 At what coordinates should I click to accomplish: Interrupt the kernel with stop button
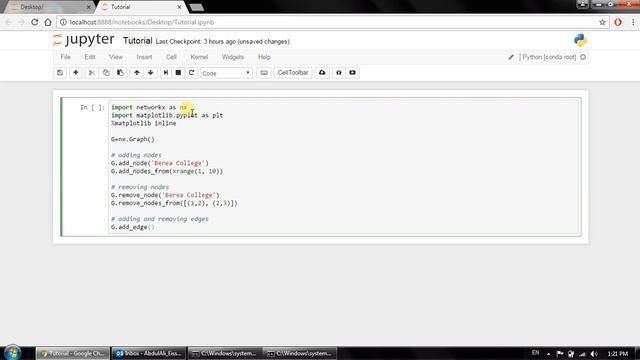(x=178, y=73)
